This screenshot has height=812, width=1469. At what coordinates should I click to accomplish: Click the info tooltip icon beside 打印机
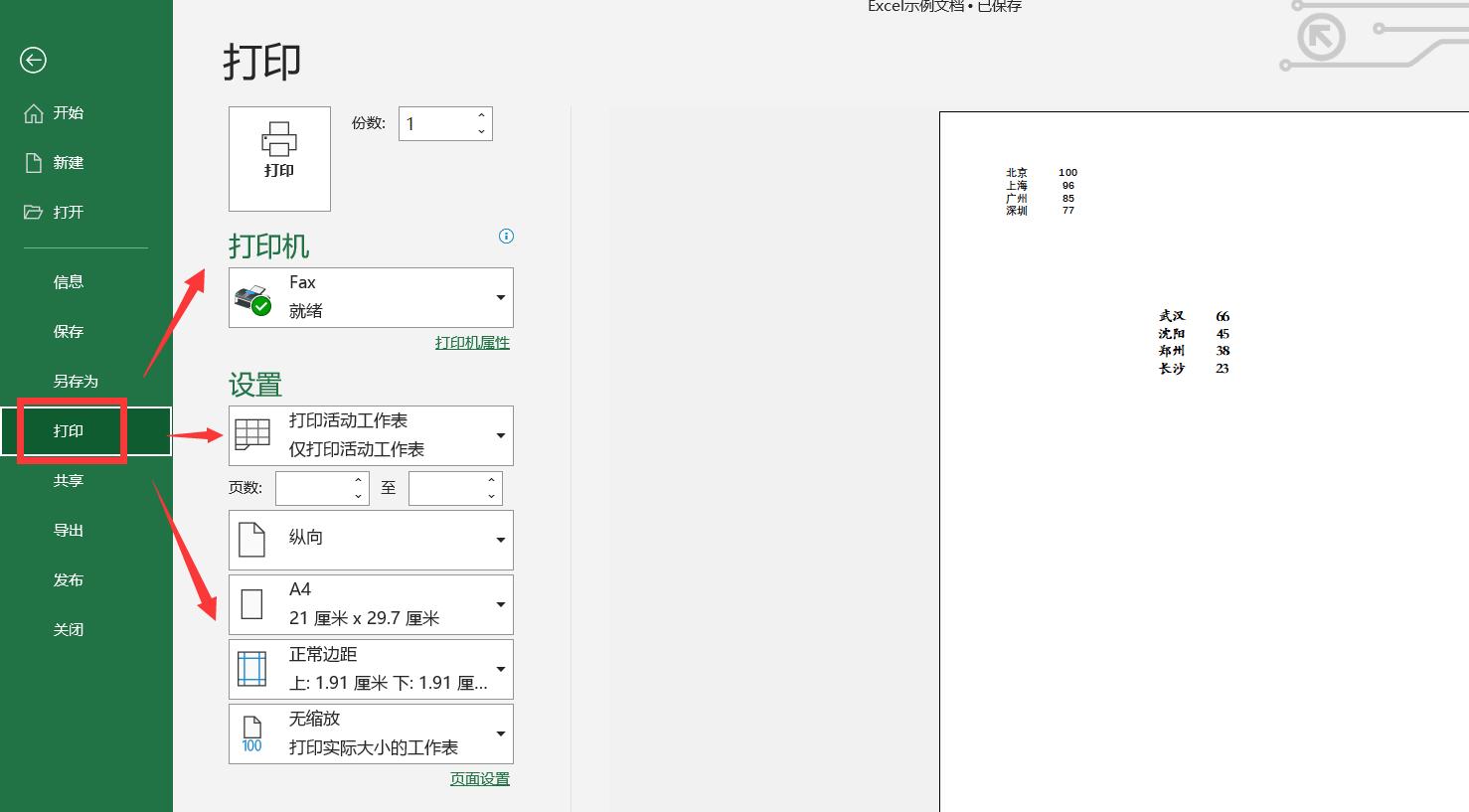pyautogui.click(x=506, y=236)
